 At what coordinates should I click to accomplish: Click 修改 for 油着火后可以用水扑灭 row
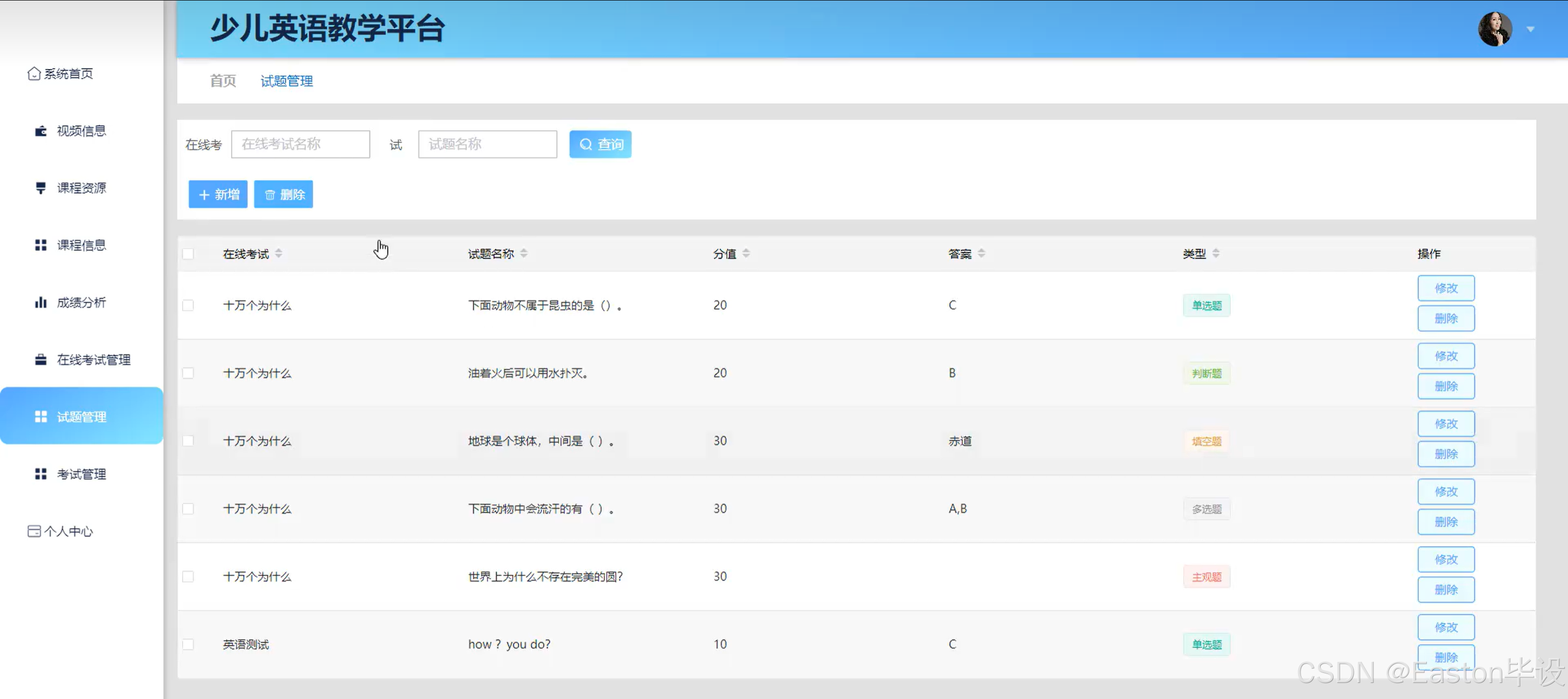1446,356
